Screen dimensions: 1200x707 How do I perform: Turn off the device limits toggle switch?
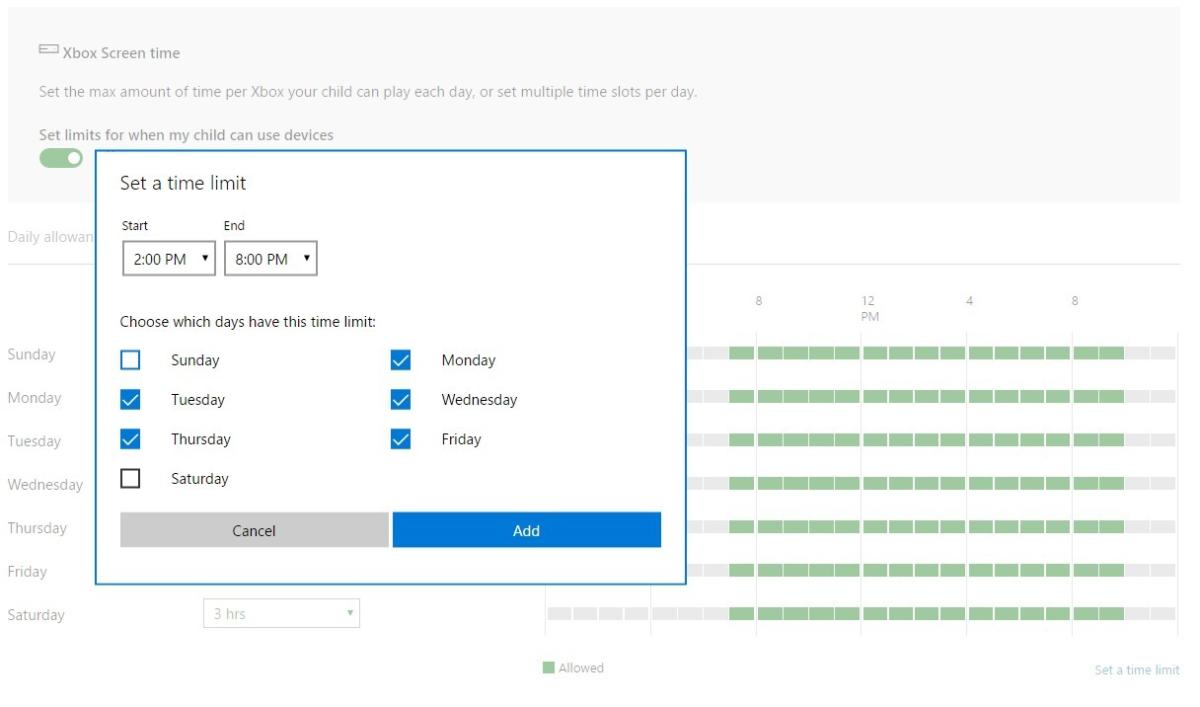(x=61, y=158)
